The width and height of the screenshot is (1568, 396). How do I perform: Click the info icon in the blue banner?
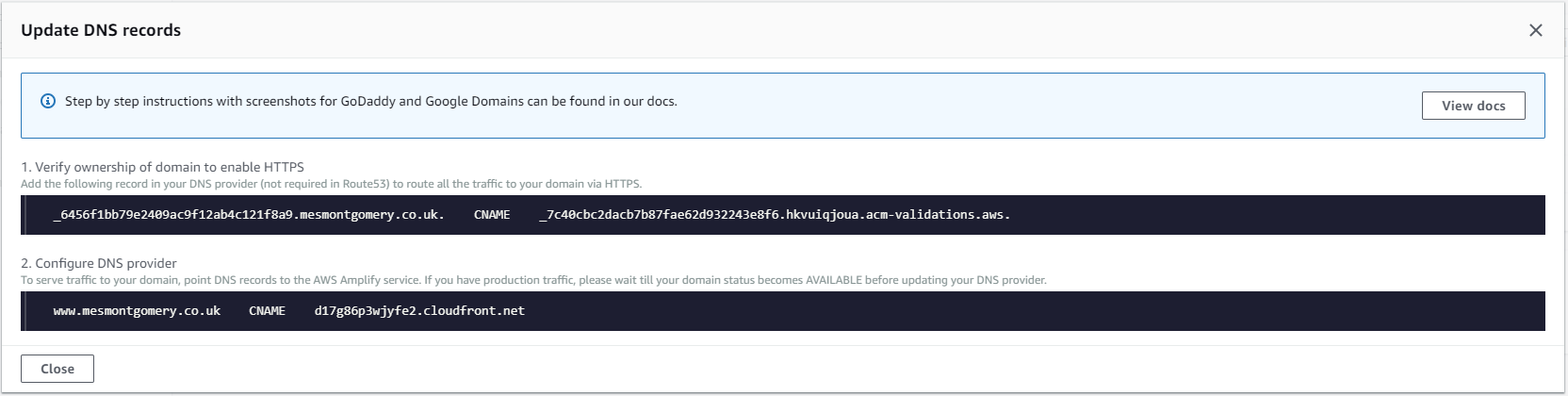point(48,101)
